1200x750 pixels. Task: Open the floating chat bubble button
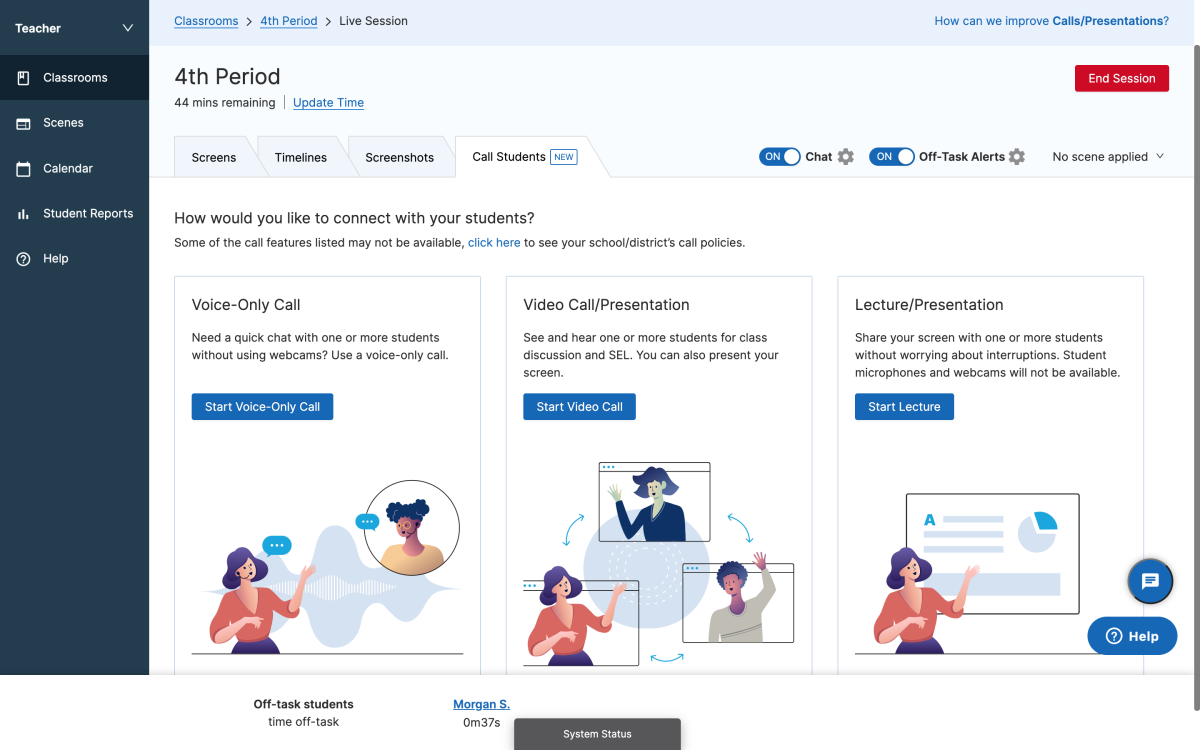1150,581
